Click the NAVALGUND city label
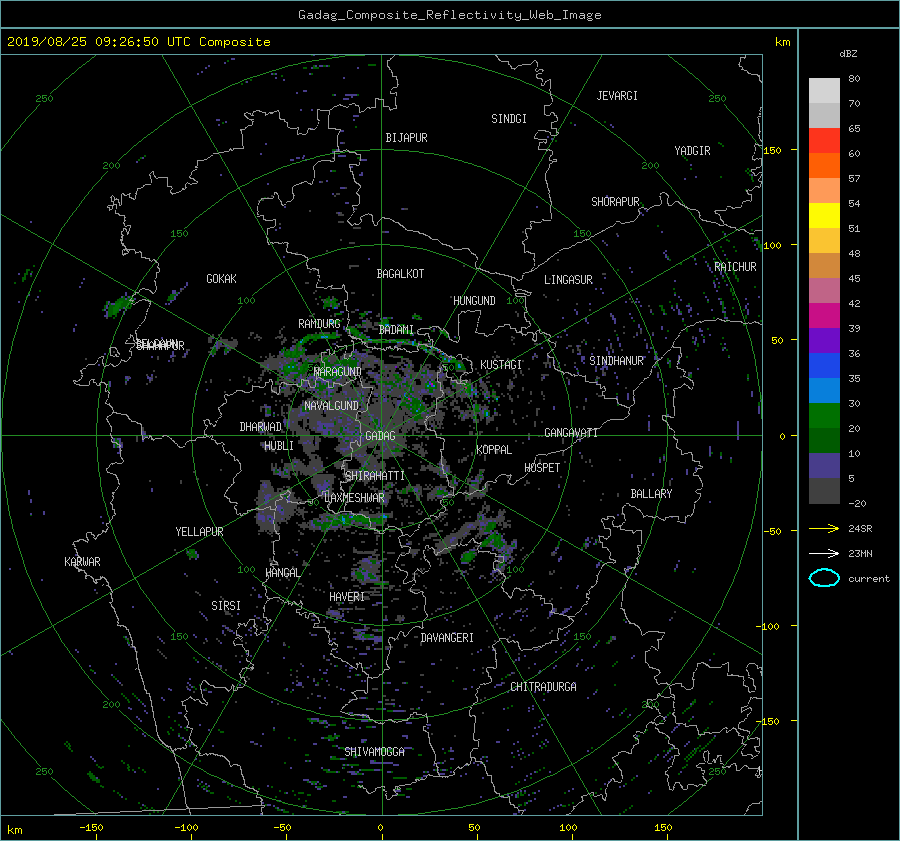The height and width of the screenshot is (841, 900). tap(331, 406)
